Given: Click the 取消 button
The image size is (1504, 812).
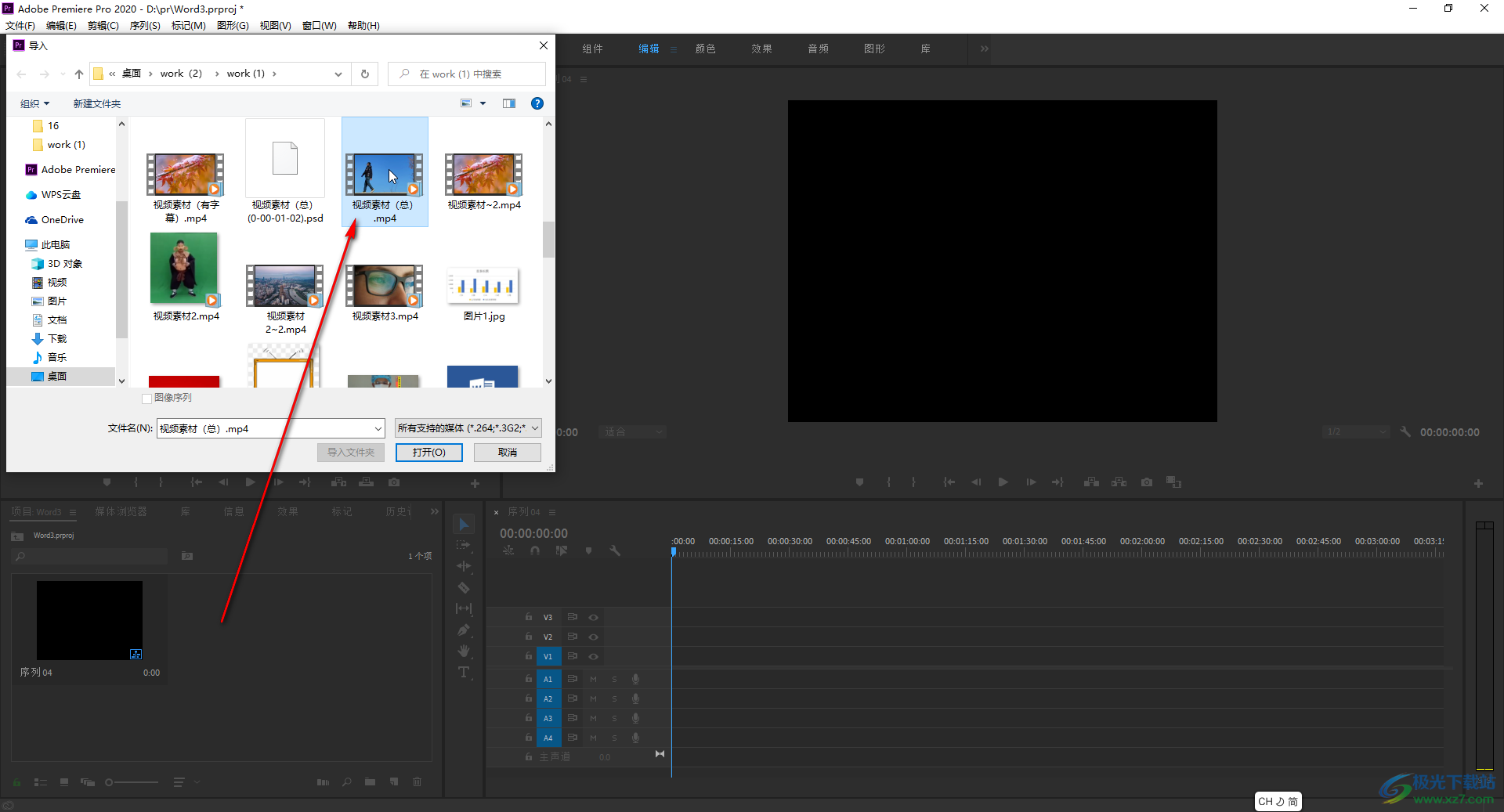Looking at the screenshot, I should (507, 453).
